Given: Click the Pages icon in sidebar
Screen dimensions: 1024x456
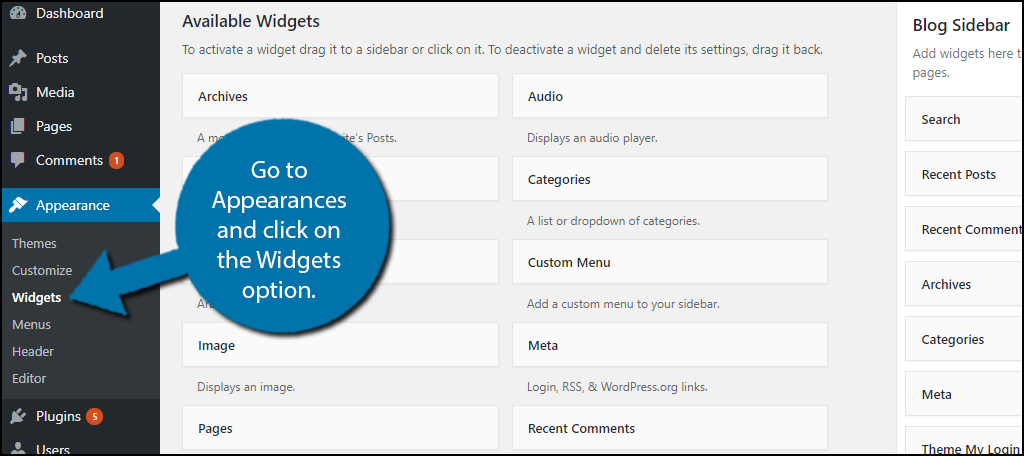Looking at the screenshot, I should pyautogui.click(x=18, y=127).
